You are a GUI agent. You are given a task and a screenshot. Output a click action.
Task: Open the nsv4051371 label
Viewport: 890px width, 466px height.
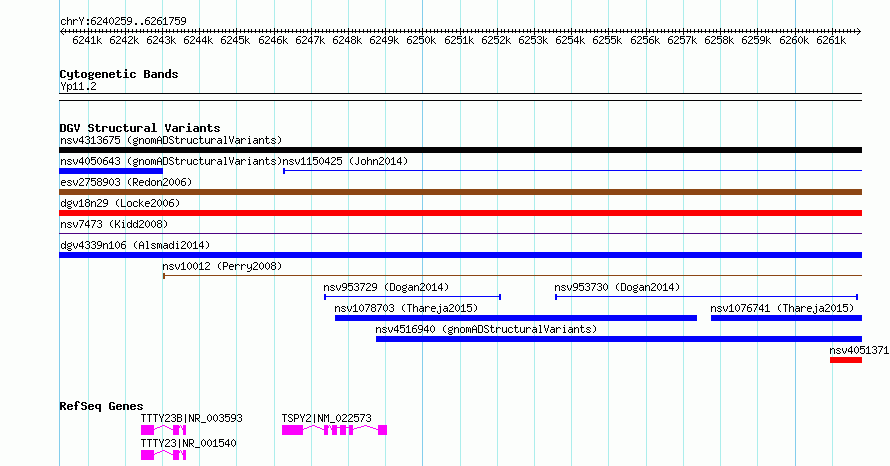pyautogui.click(x=859, y=350)
